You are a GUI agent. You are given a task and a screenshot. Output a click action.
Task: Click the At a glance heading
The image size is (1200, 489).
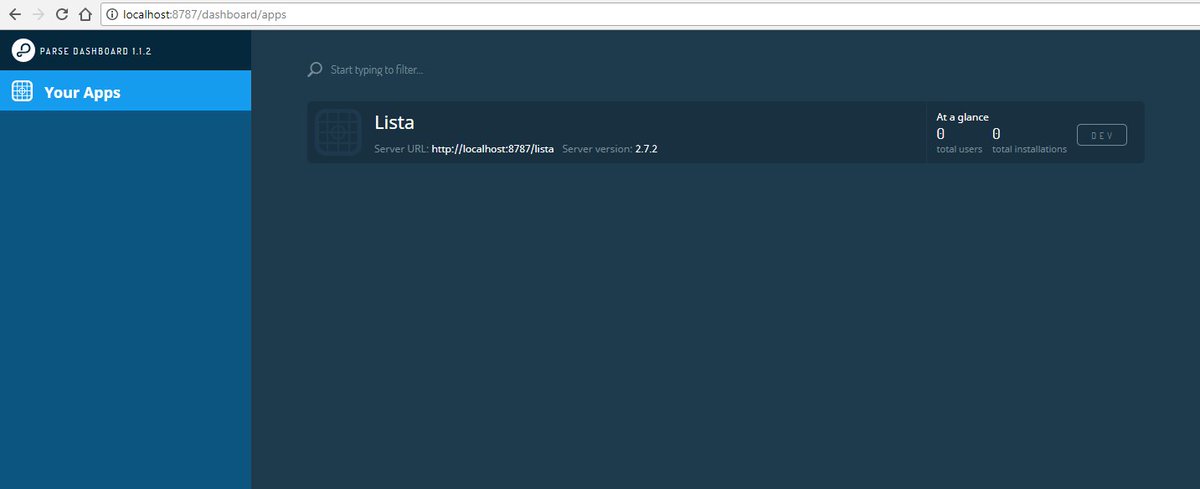point(962,117)
